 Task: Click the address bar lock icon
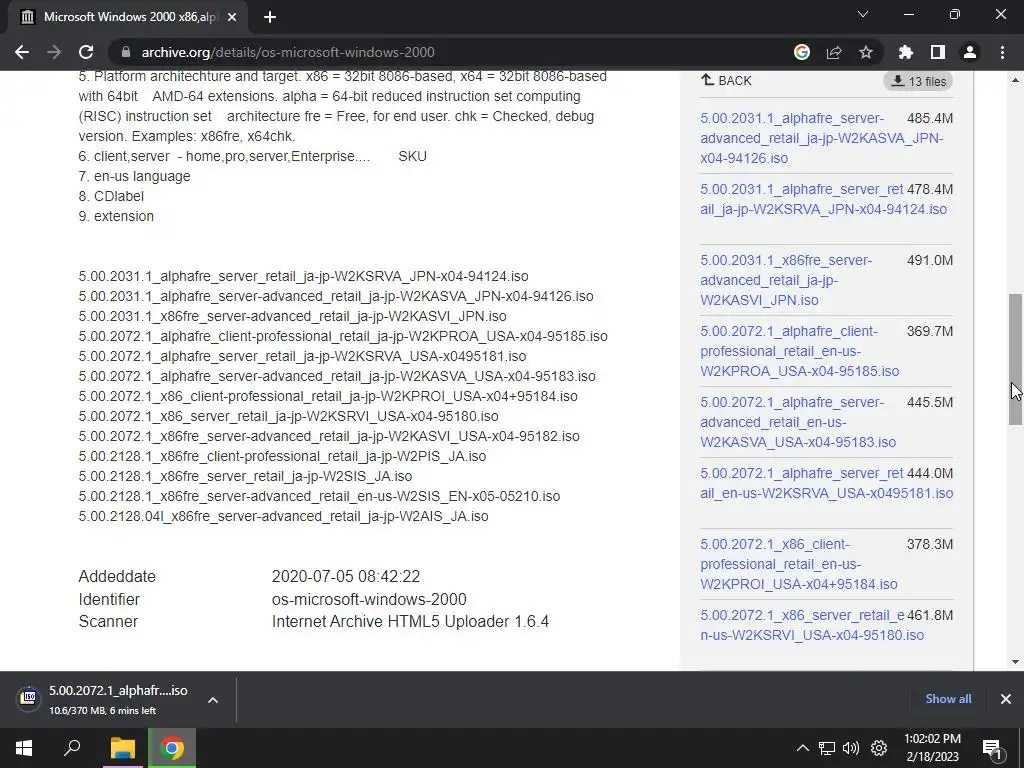[x=126, y=52]
